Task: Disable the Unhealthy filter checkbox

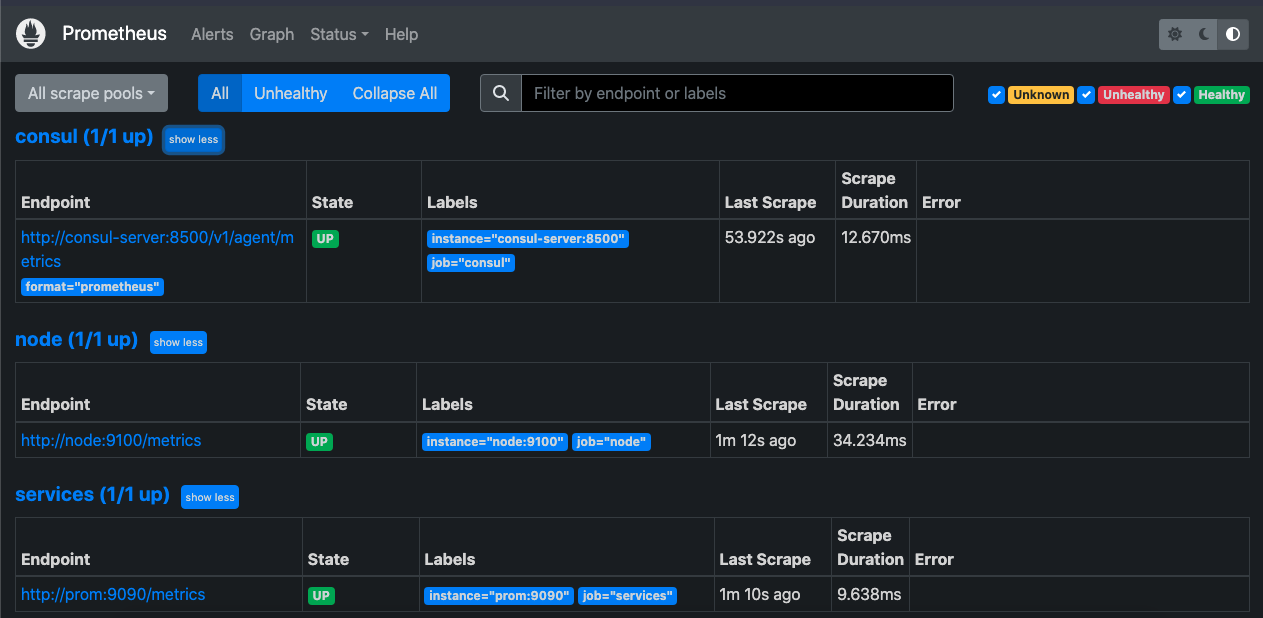Action: click(x=1086, y=94)
